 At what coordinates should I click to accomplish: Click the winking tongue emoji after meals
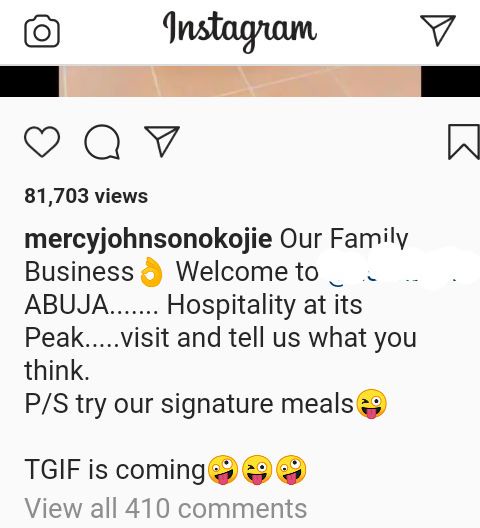point(372,404)
